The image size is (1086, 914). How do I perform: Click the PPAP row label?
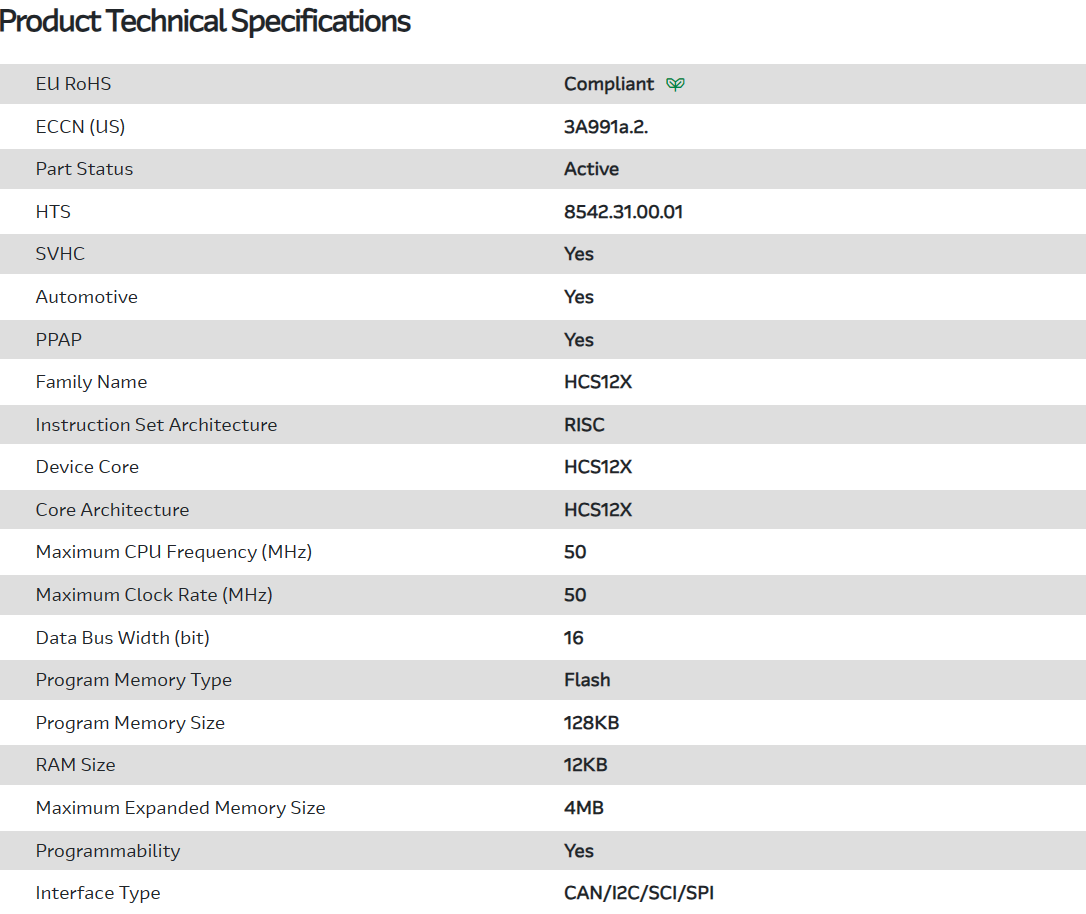58,340
